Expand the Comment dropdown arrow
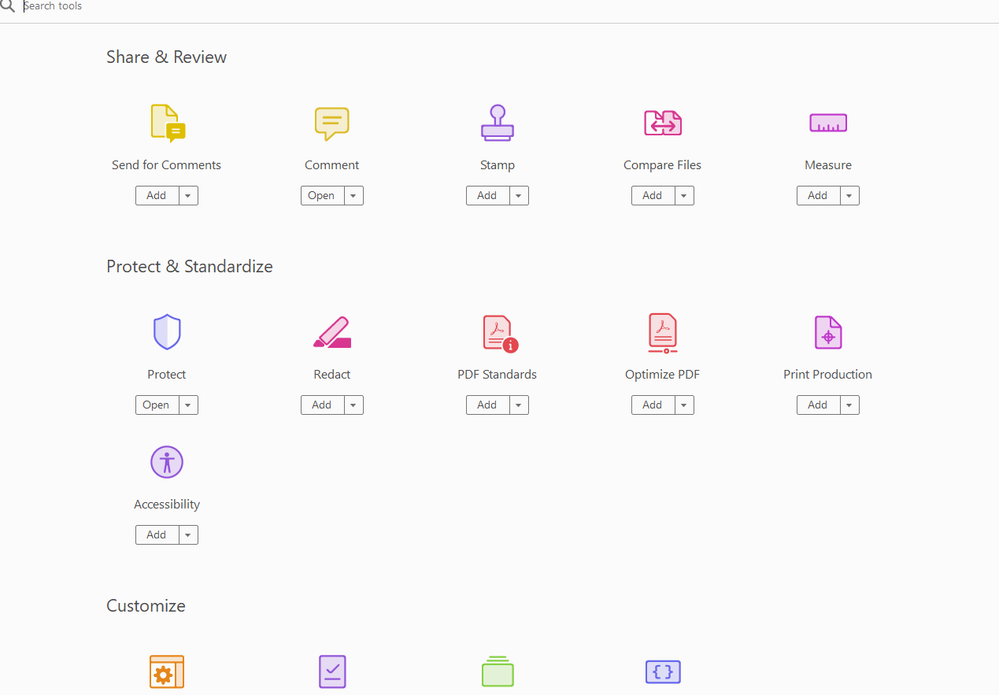 [x=354, y=196]
